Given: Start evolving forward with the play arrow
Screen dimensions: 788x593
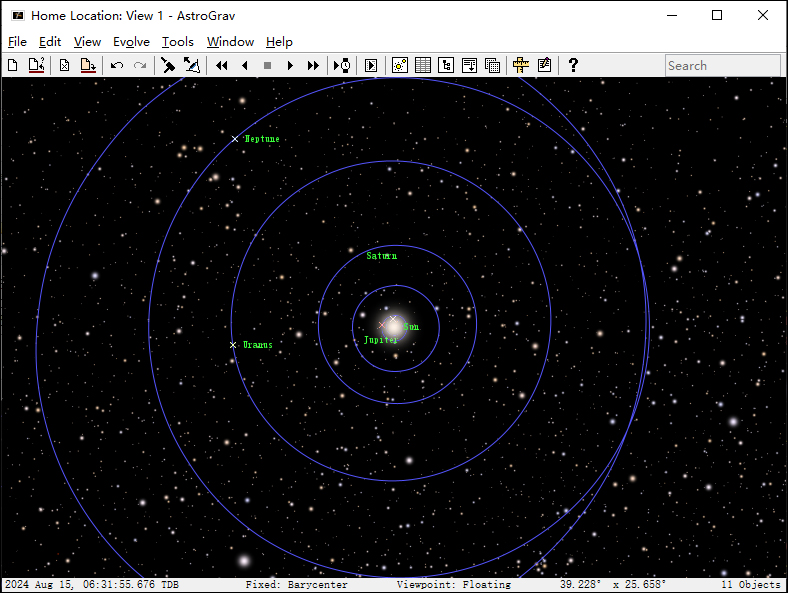Looking at the screenshot, I should pos(290,65).
